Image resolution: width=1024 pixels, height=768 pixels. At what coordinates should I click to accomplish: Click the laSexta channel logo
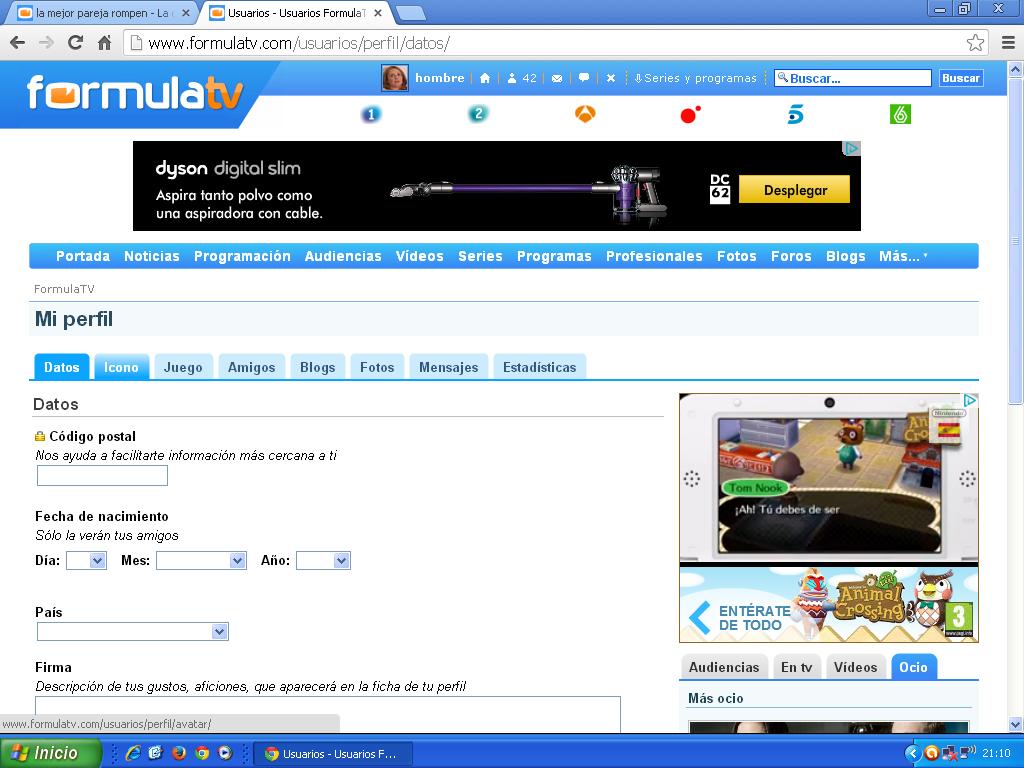click(x=900, y=115)
